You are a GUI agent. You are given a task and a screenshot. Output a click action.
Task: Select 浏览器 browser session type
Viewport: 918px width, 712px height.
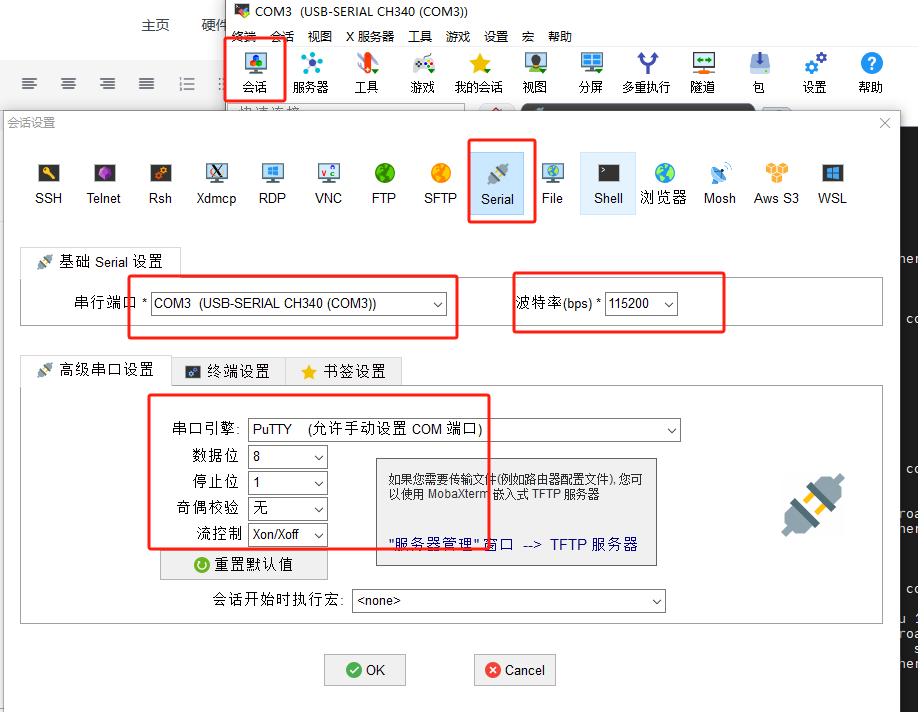pyautogui.click(x=663, y=184)
